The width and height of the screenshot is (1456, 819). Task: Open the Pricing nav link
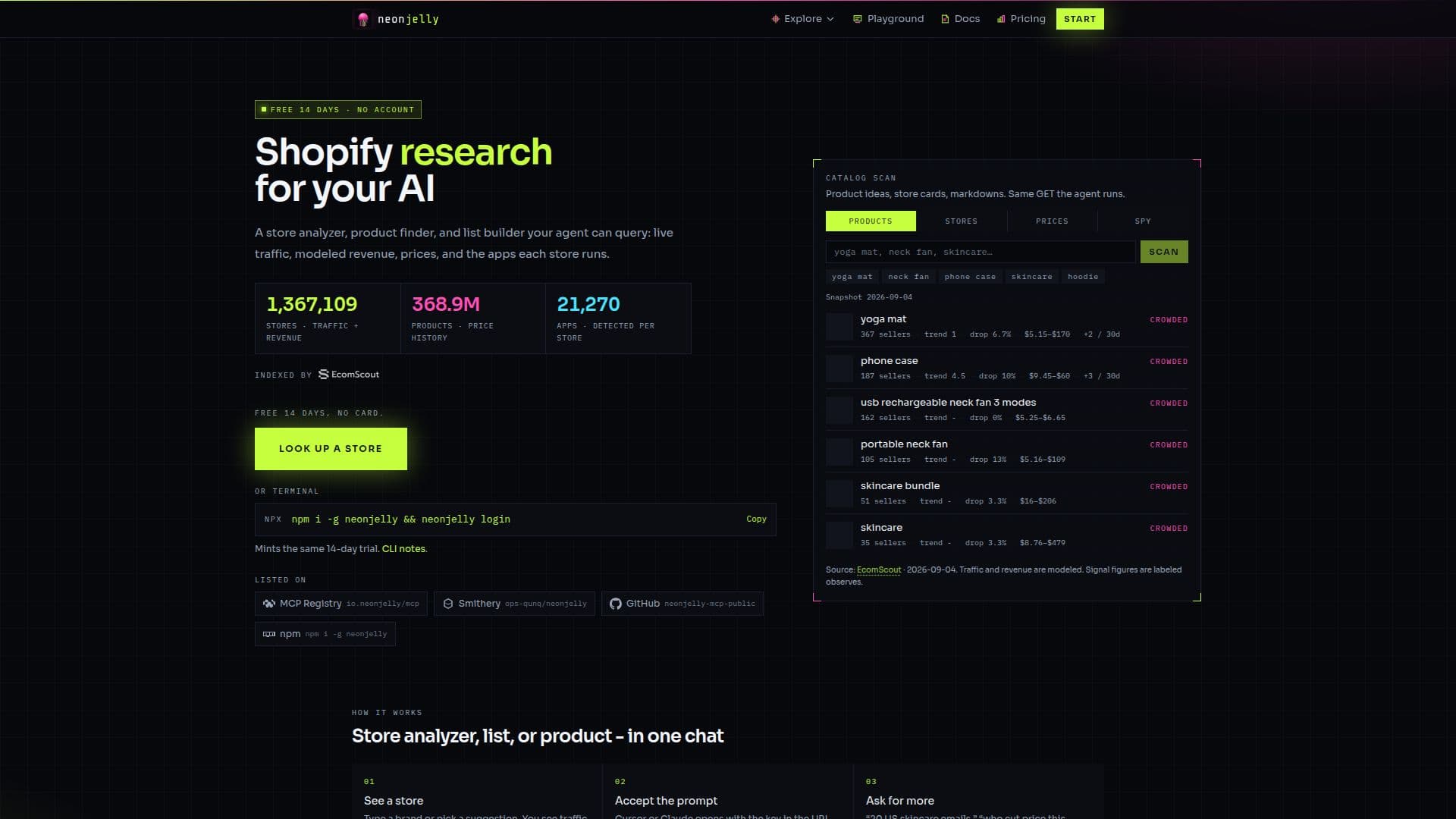1021,19
